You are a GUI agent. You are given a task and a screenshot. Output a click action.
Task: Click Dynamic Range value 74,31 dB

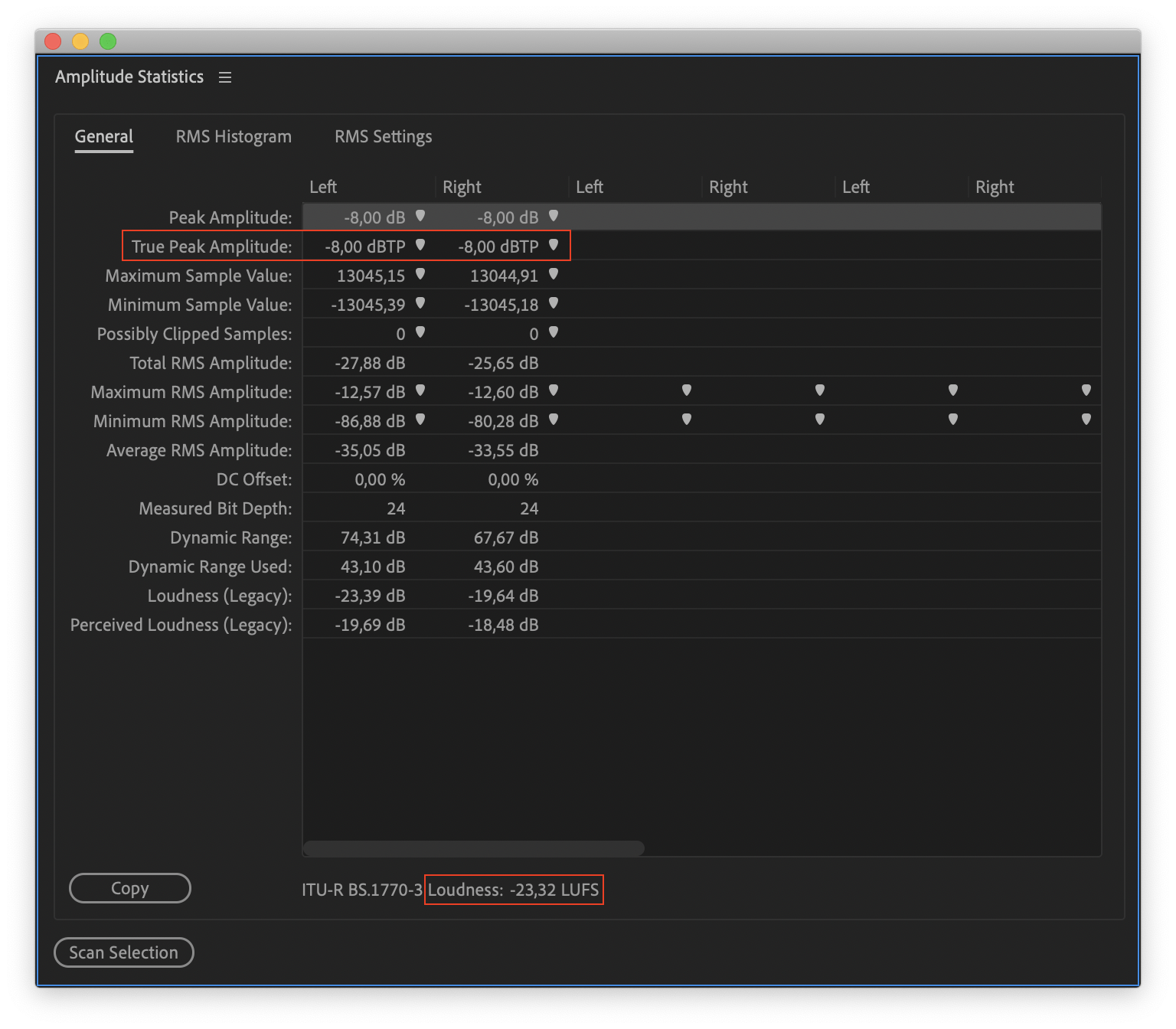(x=373, y=537)
